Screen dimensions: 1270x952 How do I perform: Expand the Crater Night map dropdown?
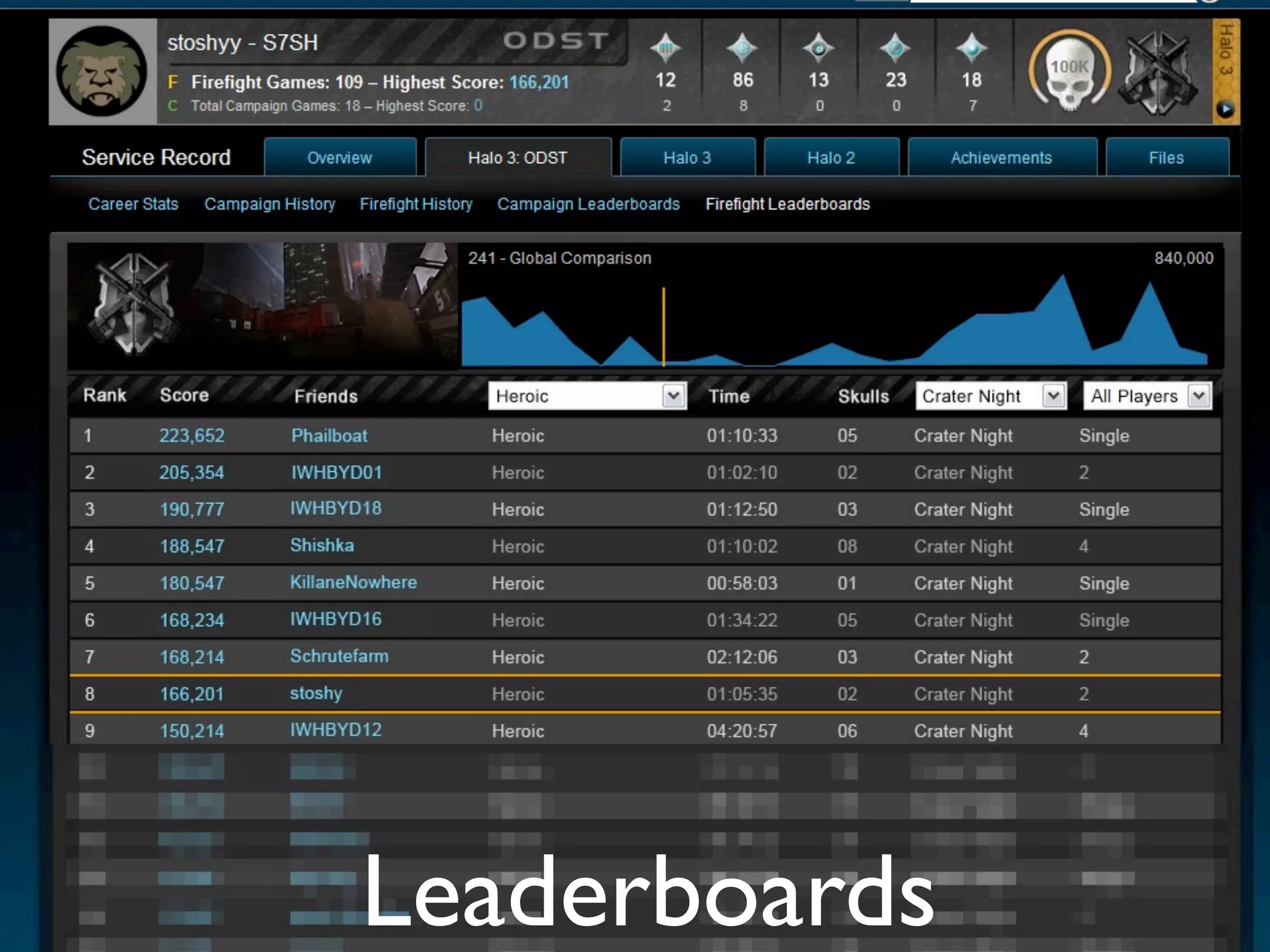click(991, 395)
